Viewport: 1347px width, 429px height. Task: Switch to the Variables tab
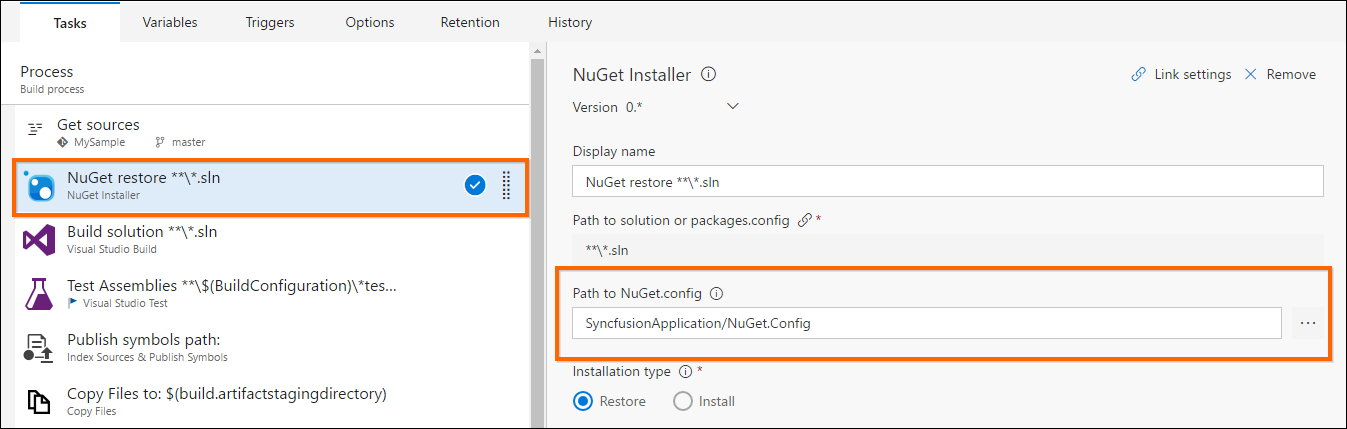pyautogui.click(x=170, y=22)
